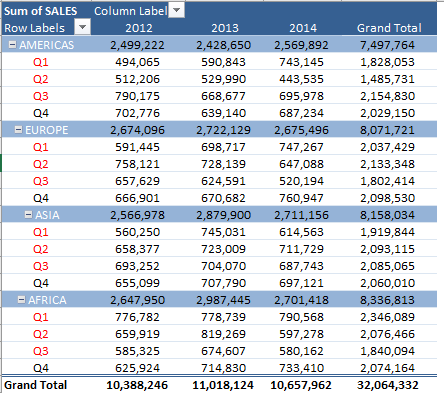Select the overall total cell 32,064,332
The width and height of the screenshot is (444, 393).
pyautogui.click(x=388, y=385)
